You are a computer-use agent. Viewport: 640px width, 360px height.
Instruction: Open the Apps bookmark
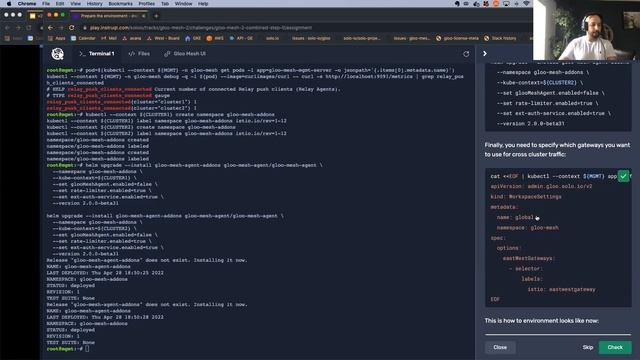click(x=56, y=38)
